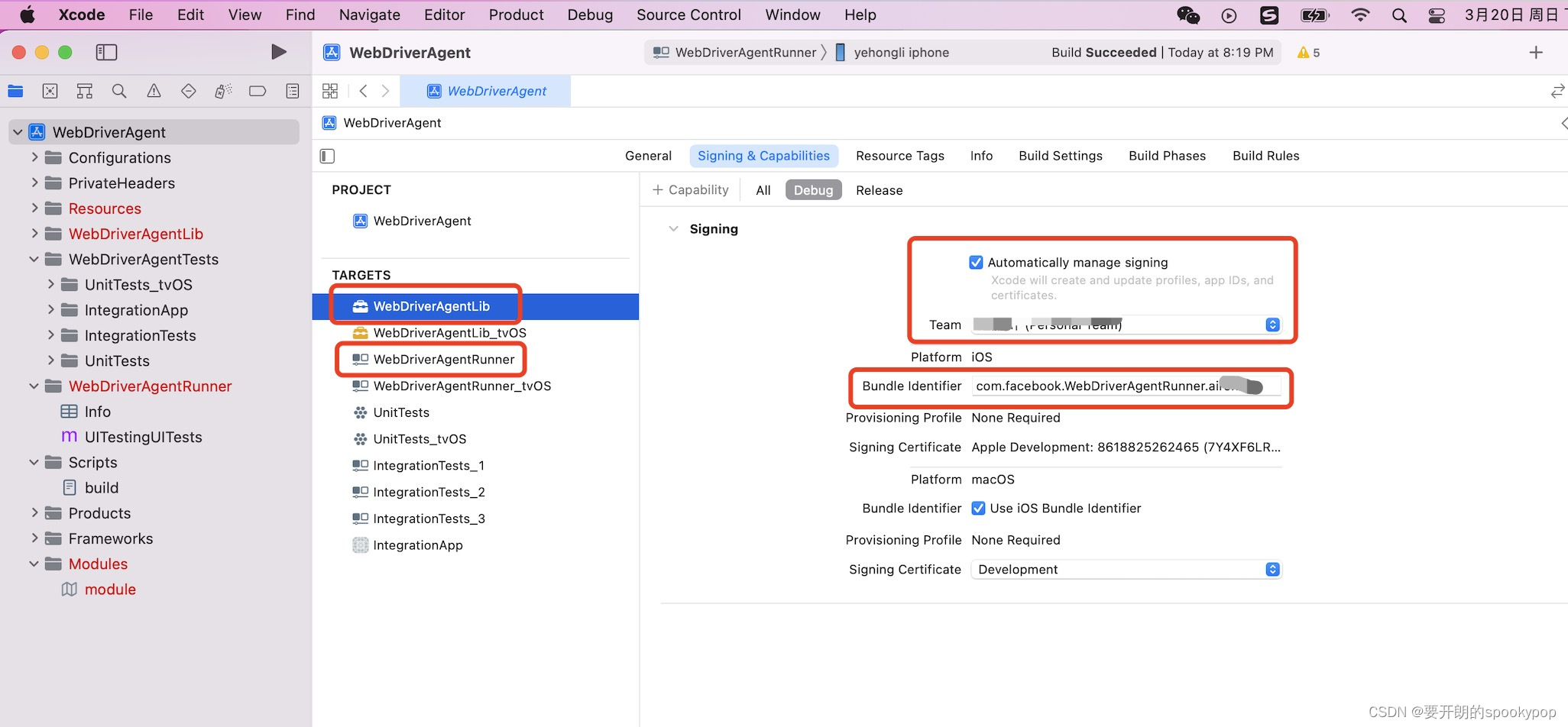Open the breakpoint navigator
This screenshot has height=727, width=1568.
(x=258, y=91)
